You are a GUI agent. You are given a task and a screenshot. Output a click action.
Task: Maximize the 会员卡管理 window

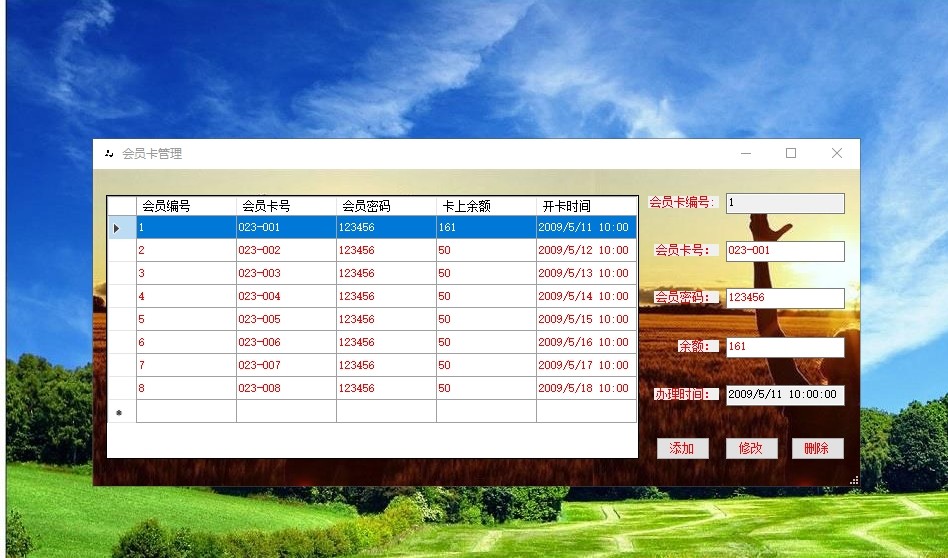click(x=791, y=154)
